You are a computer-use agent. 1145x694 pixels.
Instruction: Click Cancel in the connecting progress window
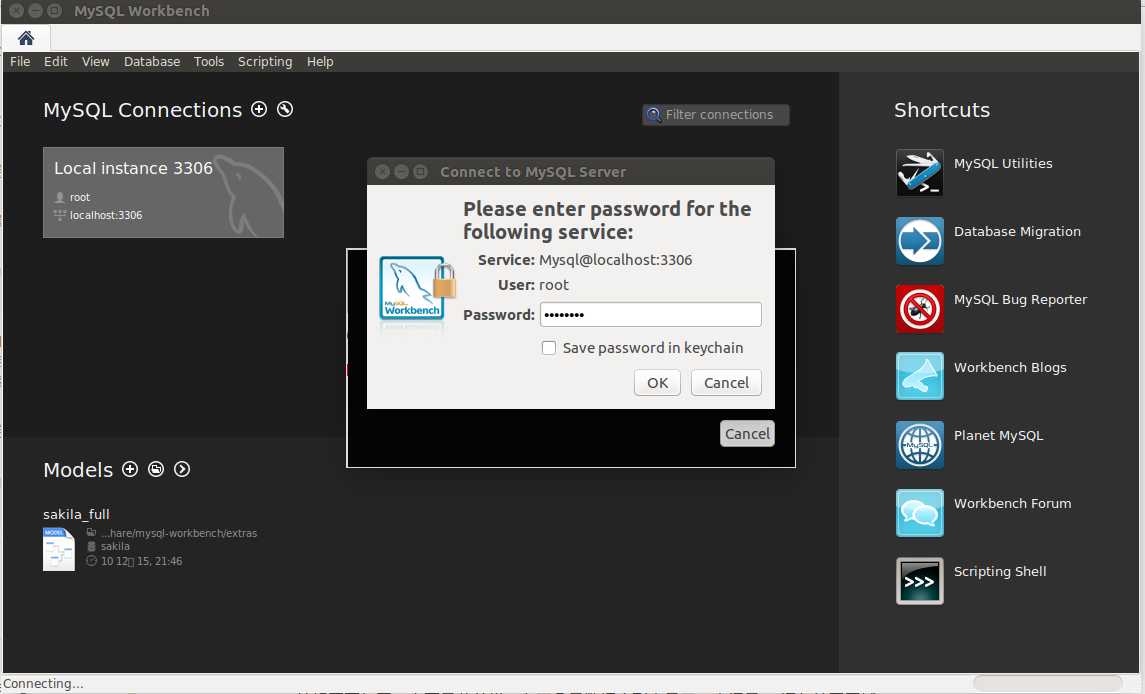(x=747, y=433)
